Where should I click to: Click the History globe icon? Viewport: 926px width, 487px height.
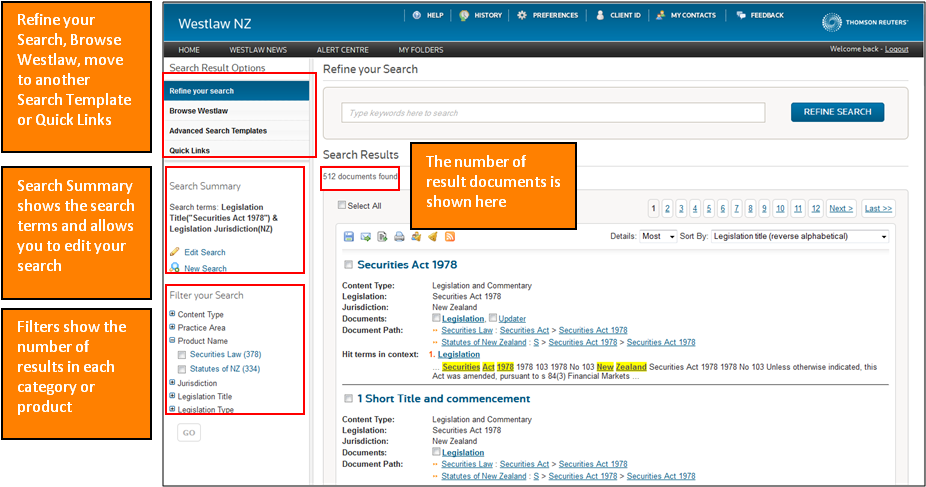(x=464, y=15)
